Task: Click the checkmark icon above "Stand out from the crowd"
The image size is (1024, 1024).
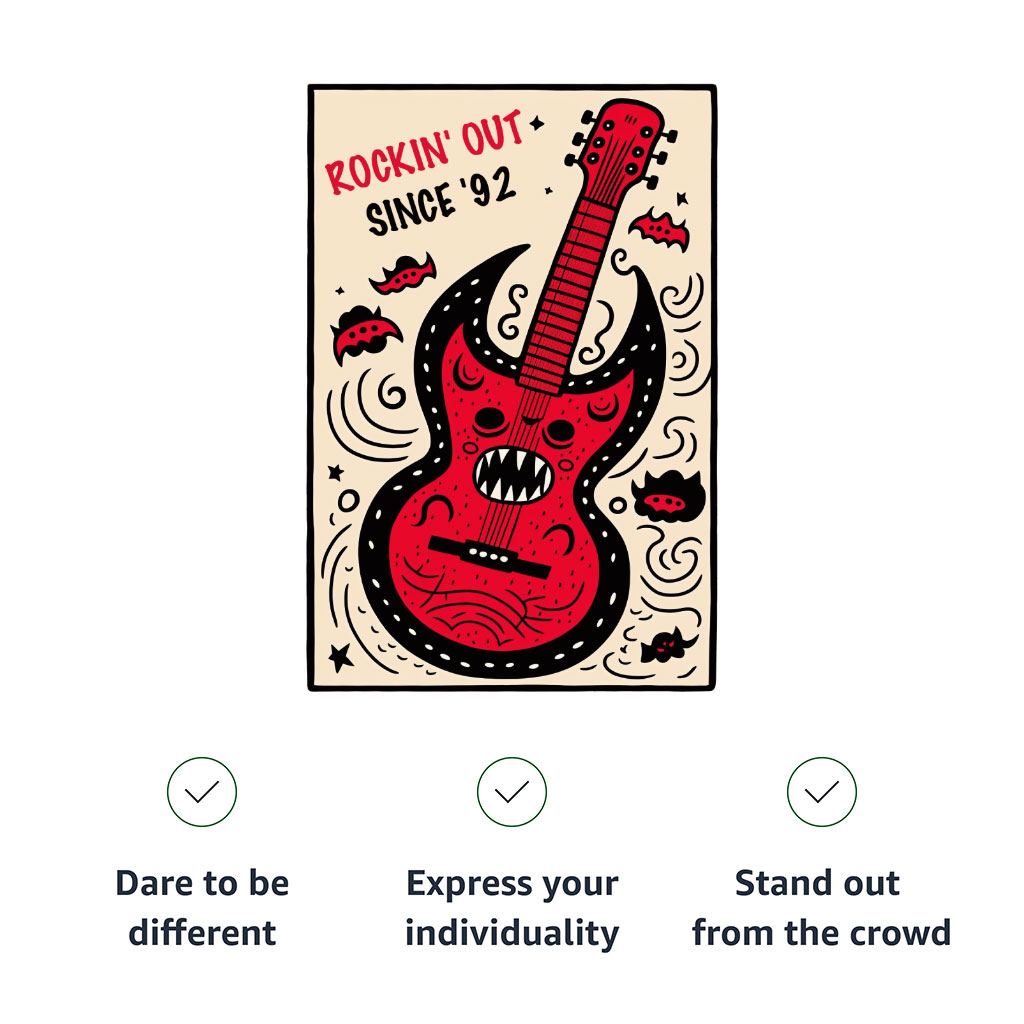Action: (x=821, y=792)
